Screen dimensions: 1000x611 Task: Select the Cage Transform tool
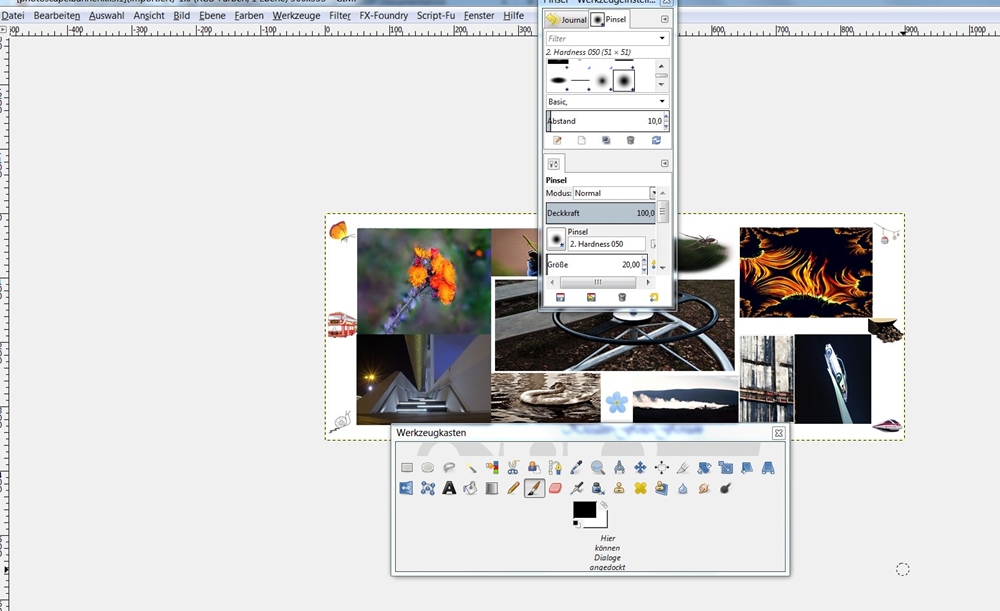point(428,489)
